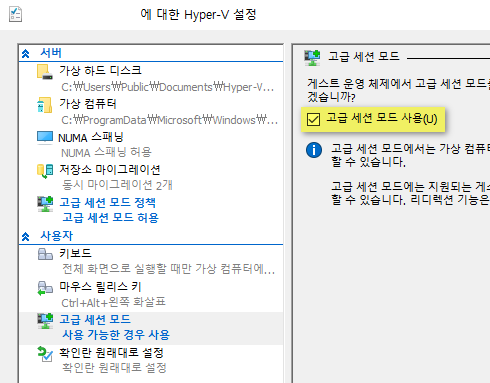
Task: Click the NUMA 스패닝 monitor icon
Action: tap(45, 138)
